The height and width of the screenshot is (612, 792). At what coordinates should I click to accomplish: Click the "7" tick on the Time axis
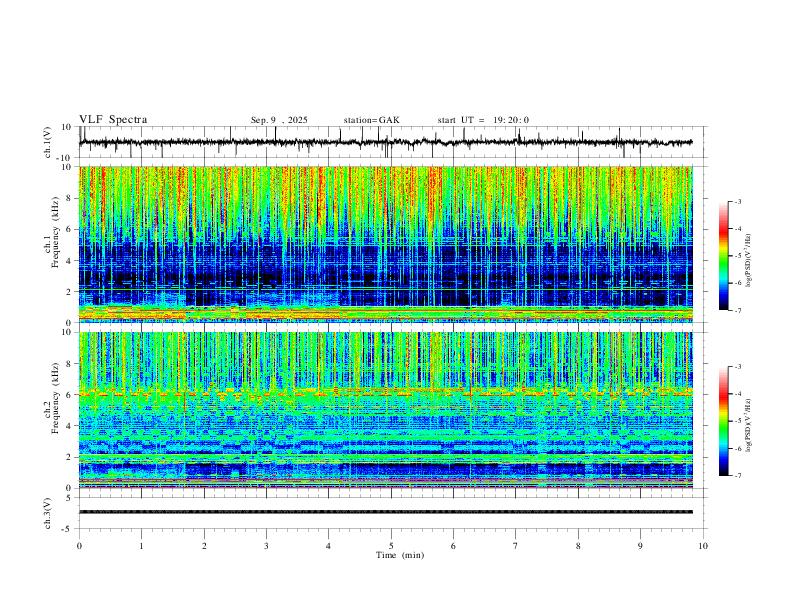click(516, 546)
